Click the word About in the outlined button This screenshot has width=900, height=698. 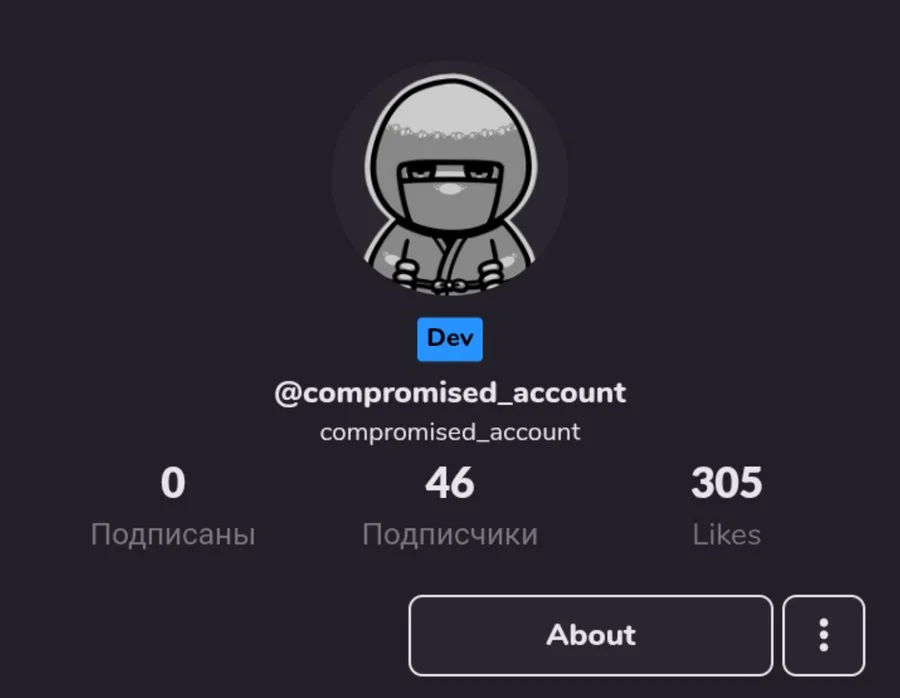(x=591, y=635)
